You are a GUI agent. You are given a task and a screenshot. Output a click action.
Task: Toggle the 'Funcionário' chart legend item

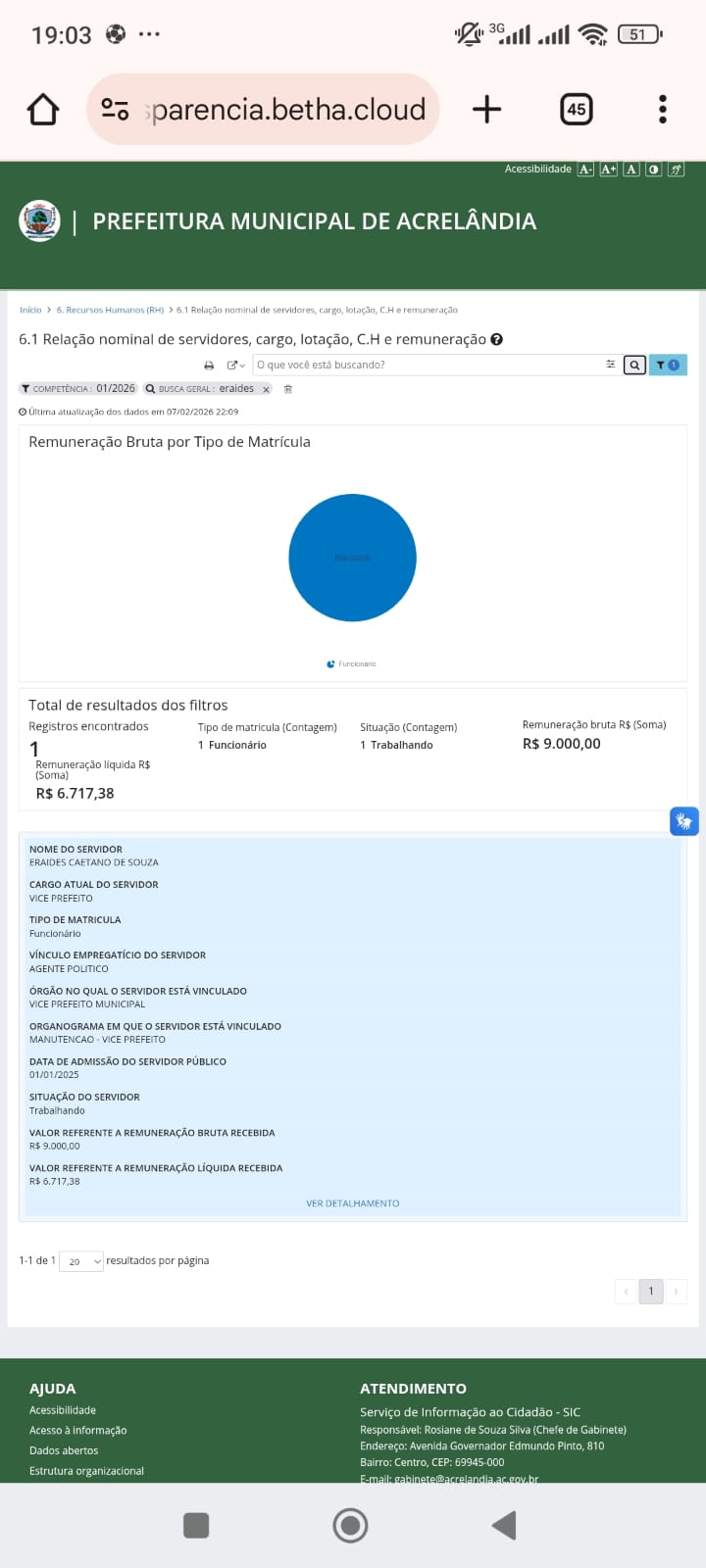(x=352, y=664)
